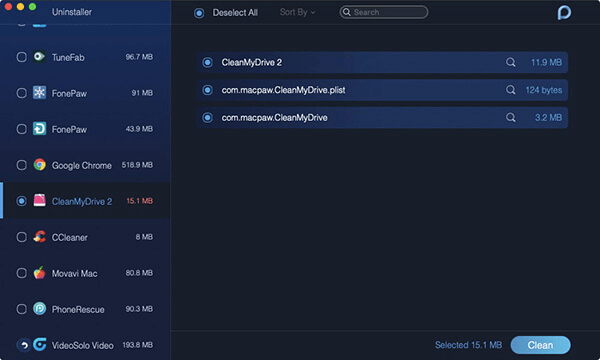600x360 pixels.
Task: Click the FonePaw icon in the 43.9 MB row
Action: pyautogui.click(x=39, y=129)
